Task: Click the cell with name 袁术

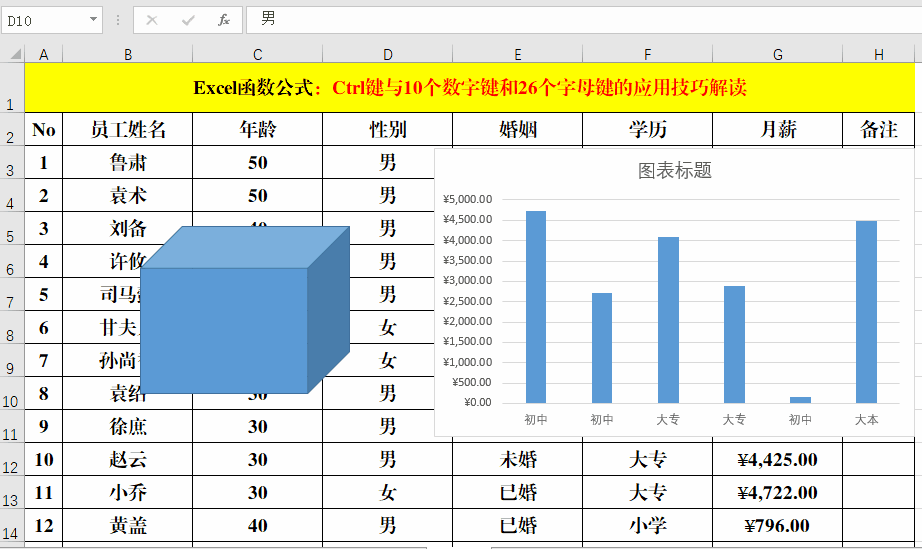Action: point(128,195)
